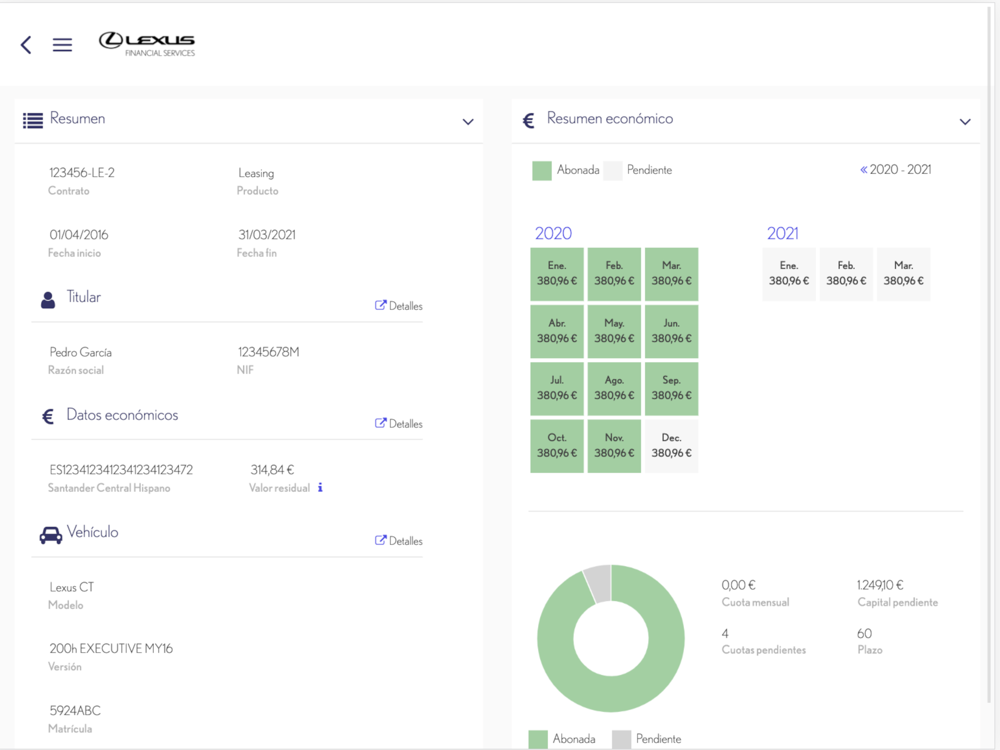Click the Lexus Financial Services logo
Image resolution: width=1000 pixels, height=750 pixels.
(147, 44)
